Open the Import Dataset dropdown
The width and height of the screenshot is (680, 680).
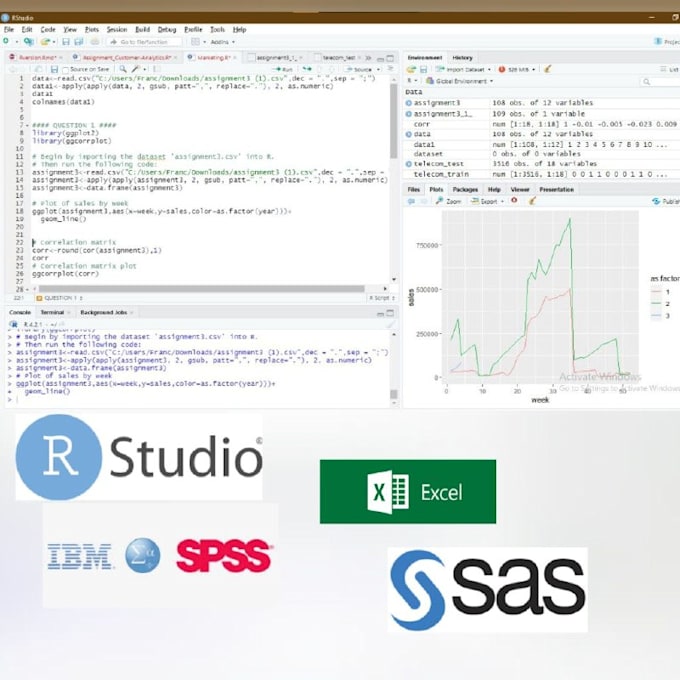[464, 69]
